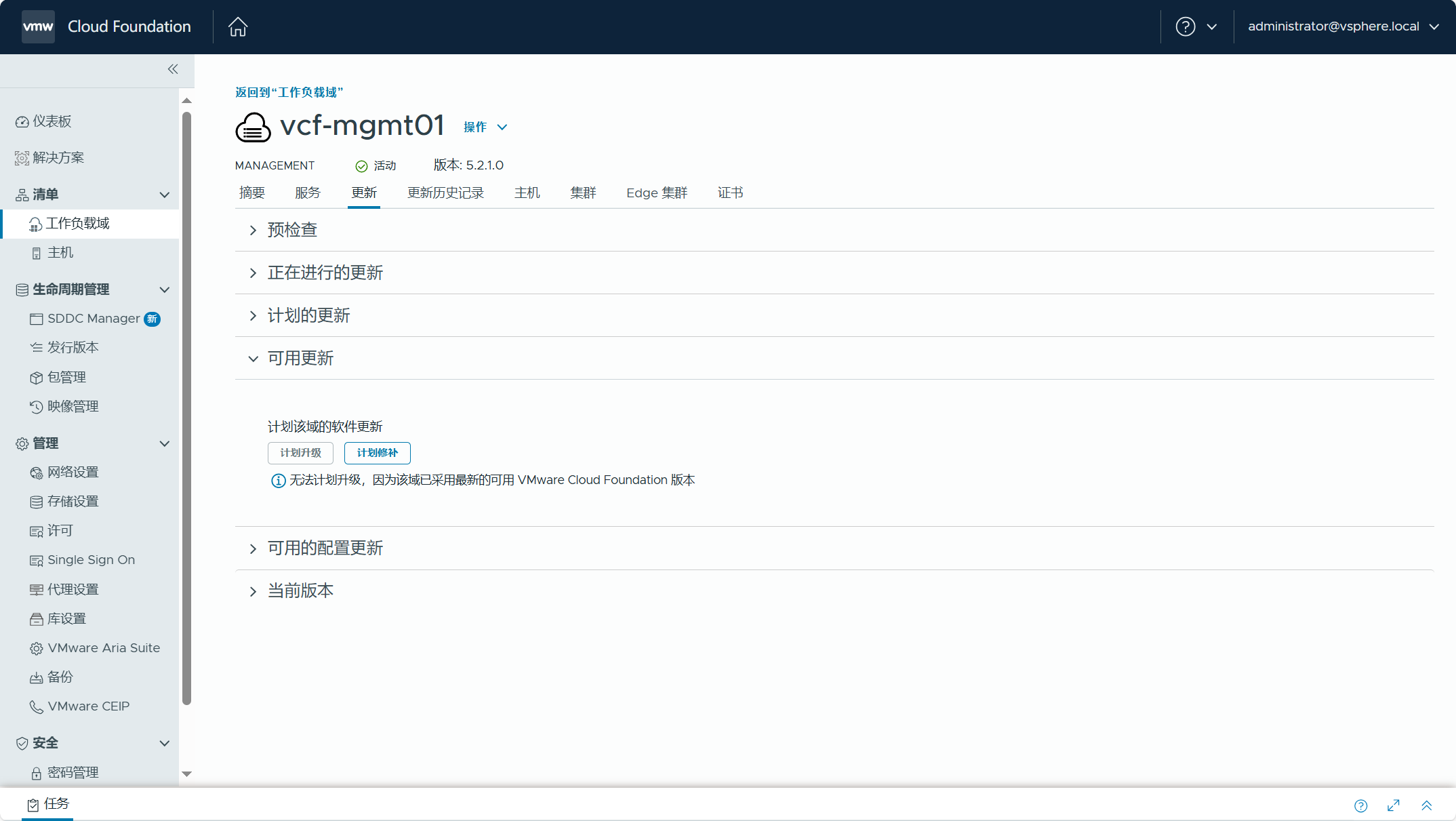The width and height of the screenshot is (1456, 821).
Task: Switch to the 服务 tab
Action: coord(308,193)
